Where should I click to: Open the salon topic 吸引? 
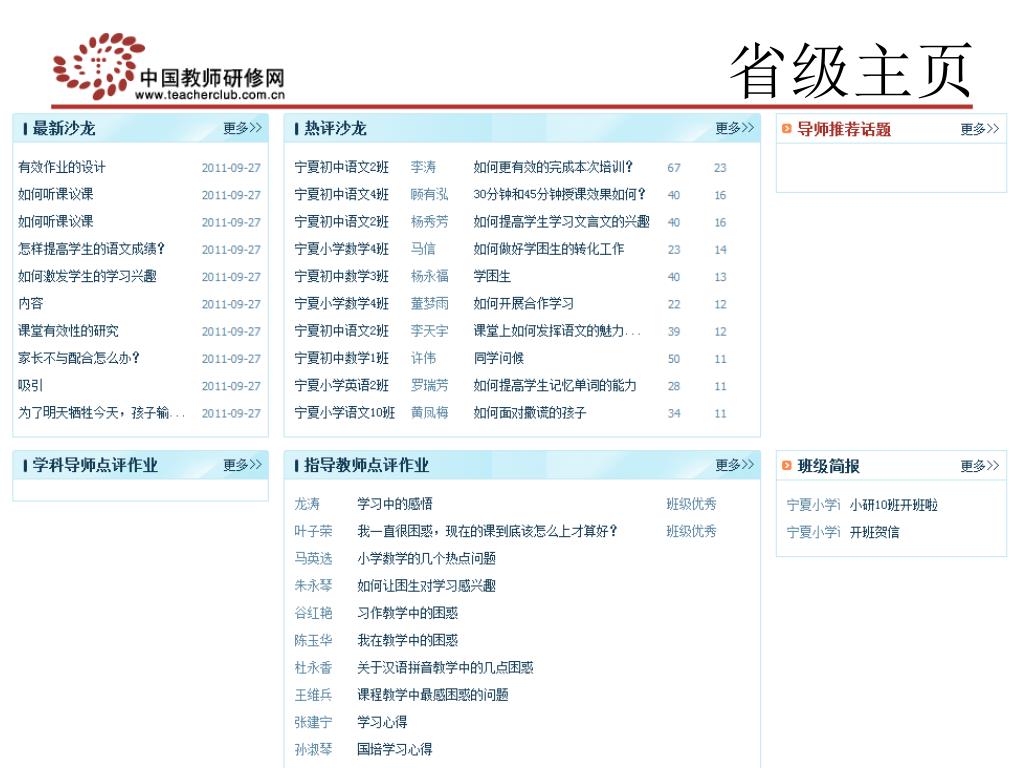pyautogui.click(x=31, y=385)
